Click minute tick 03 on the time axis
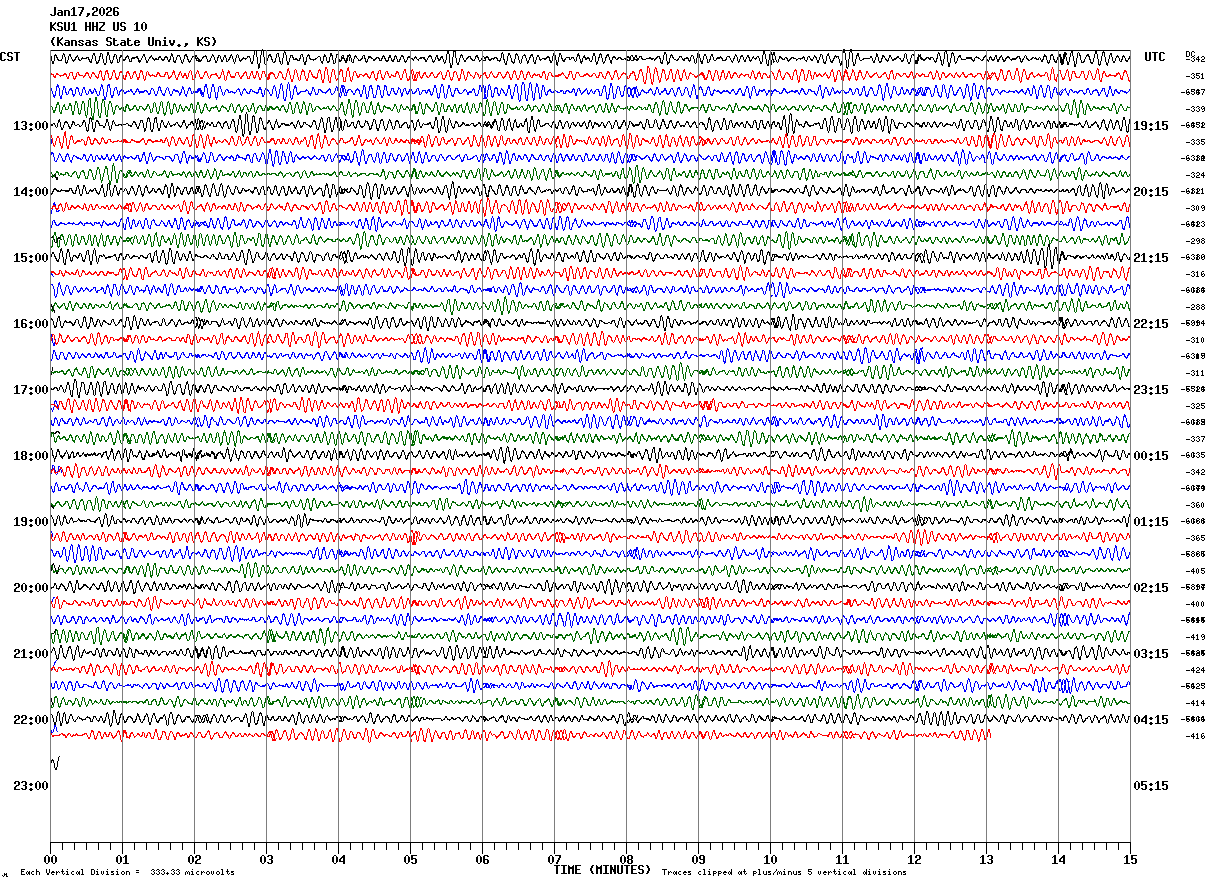The image size is (1210, 886). pyautogui.click(x=266, y=859)
